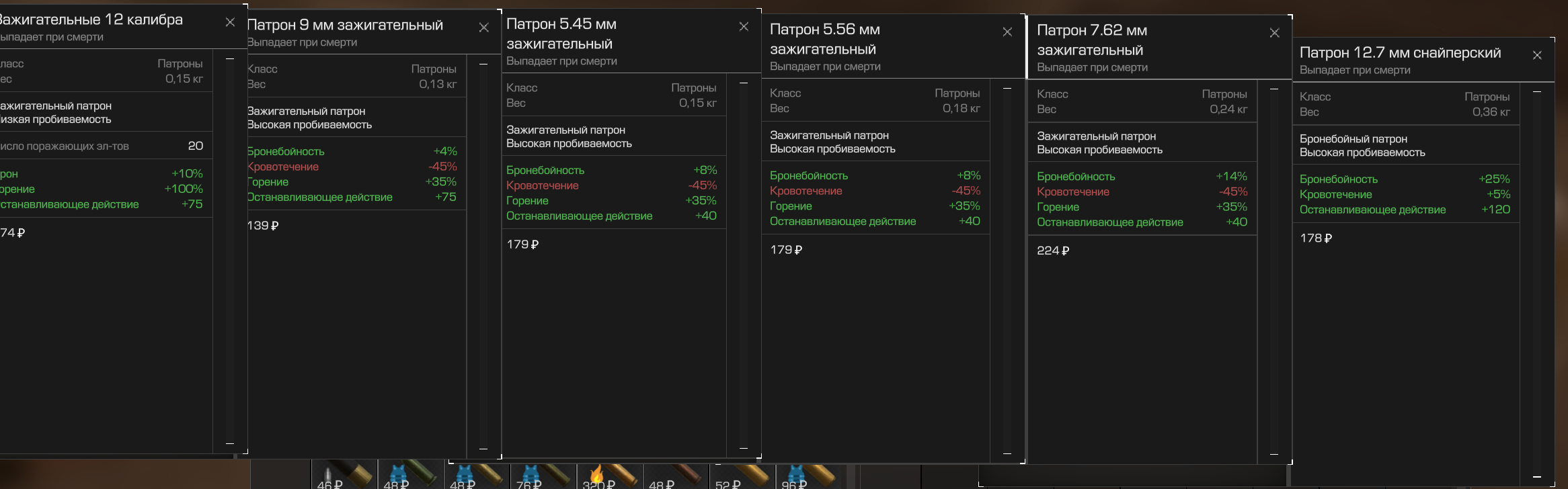
Task: Click scrollbar top marker in 9 мм panel
Action: pos(483,64)
